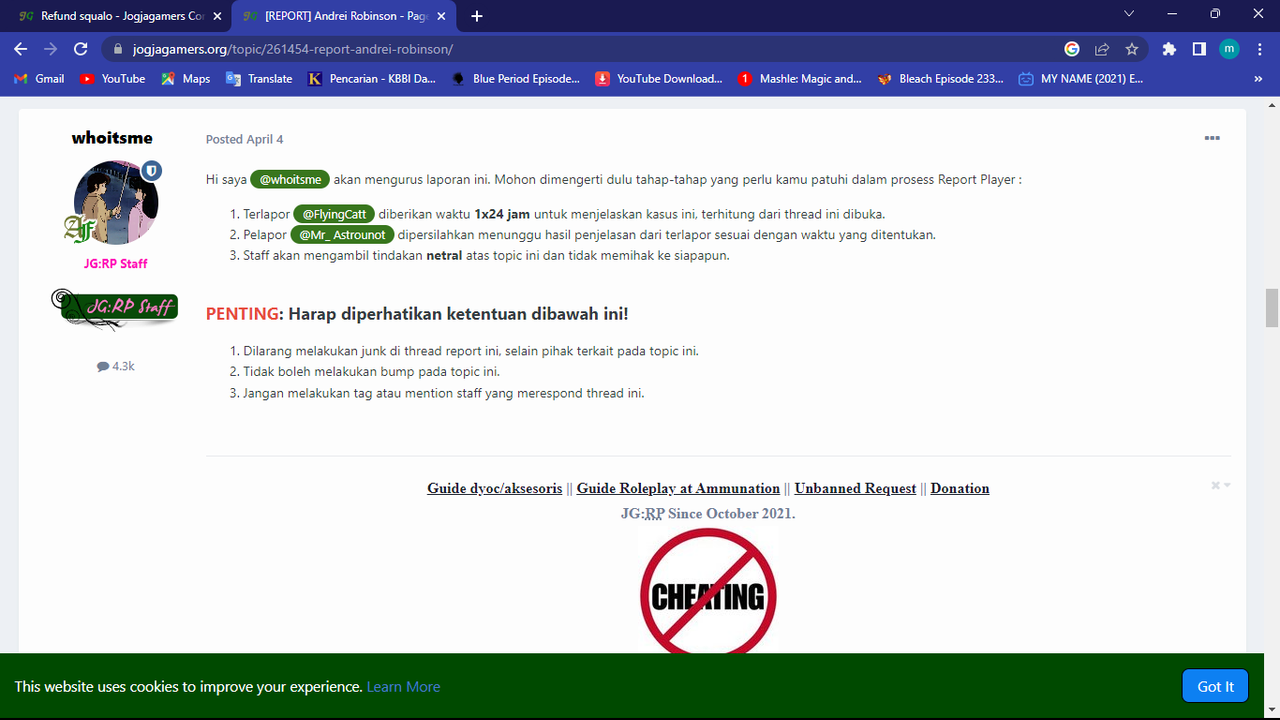This screenshot has width=1280, height=720.
Task: Open the @Mr_ Astrounot mention
Action: [x=342, y=234]
